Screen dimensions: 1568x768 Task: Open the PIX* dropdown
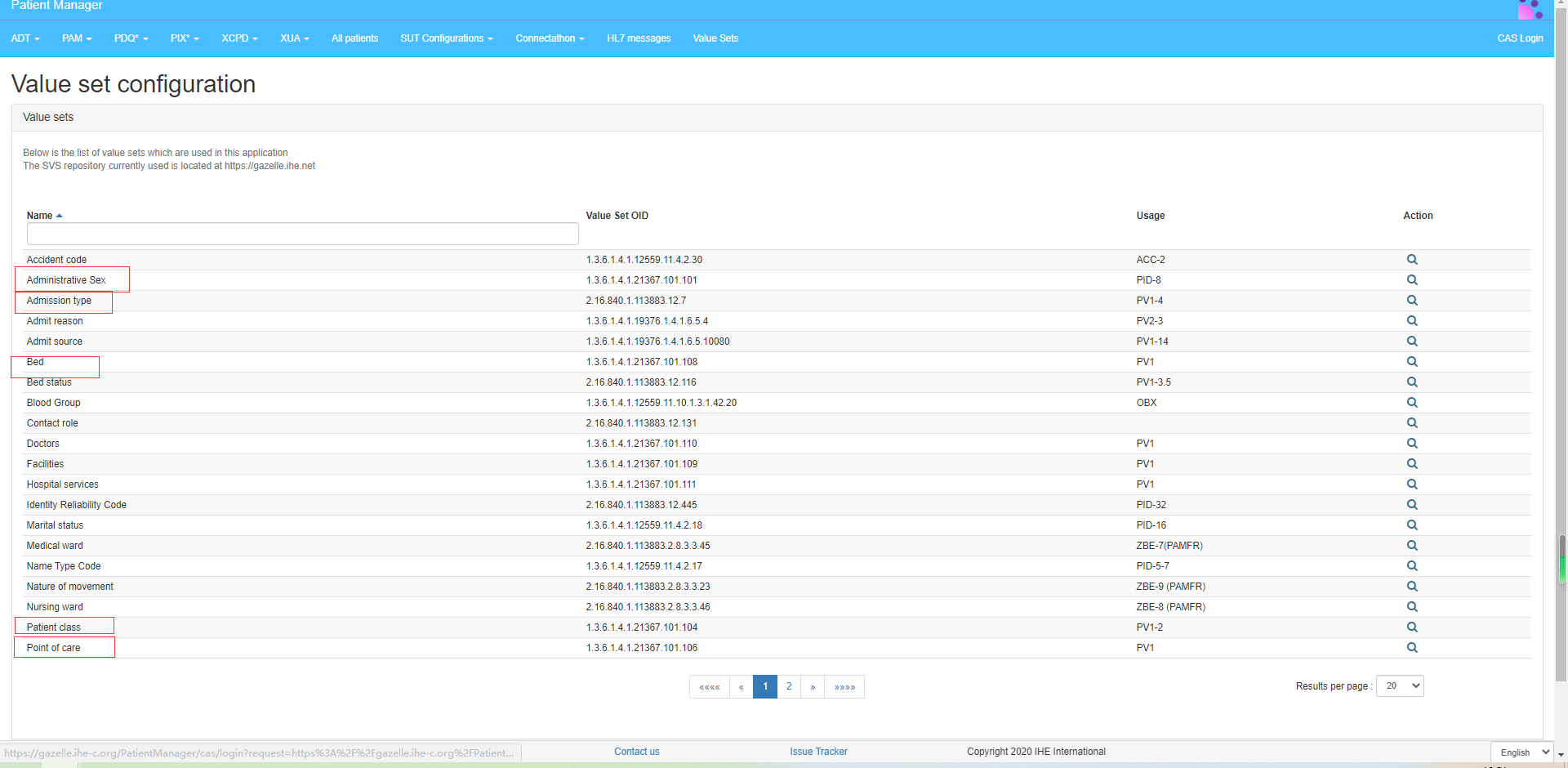tap(185, 38)
